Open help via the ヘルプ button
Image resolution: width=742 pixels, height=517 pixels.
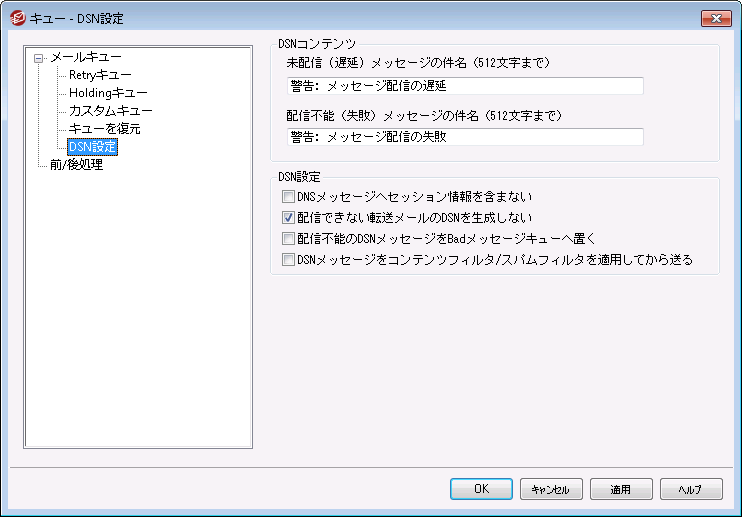click(691, 489)
